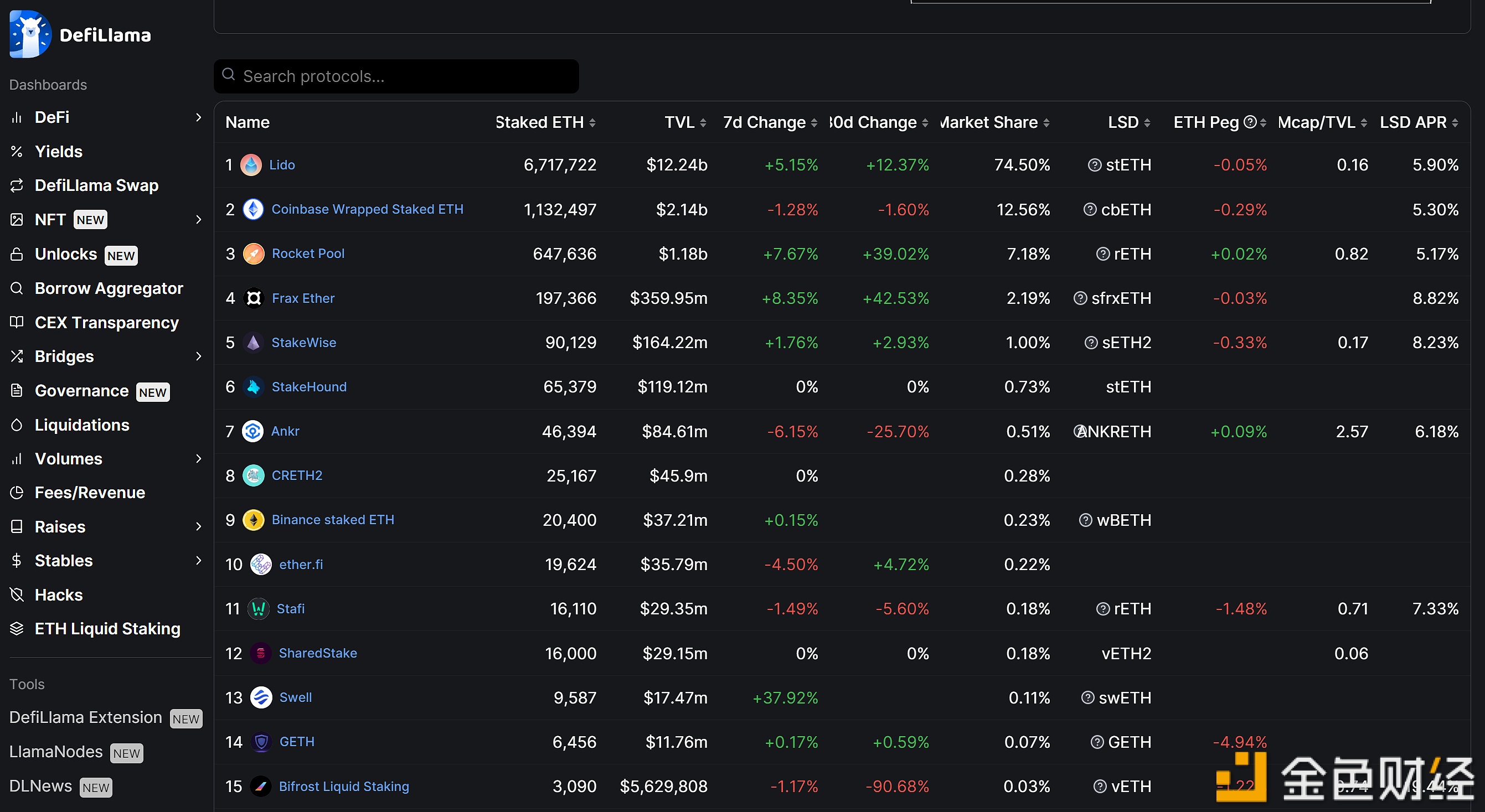Click the ETH Peg help question-mark icon
The height and width of the screenshot is (812, 1485).
point(1250,122)
